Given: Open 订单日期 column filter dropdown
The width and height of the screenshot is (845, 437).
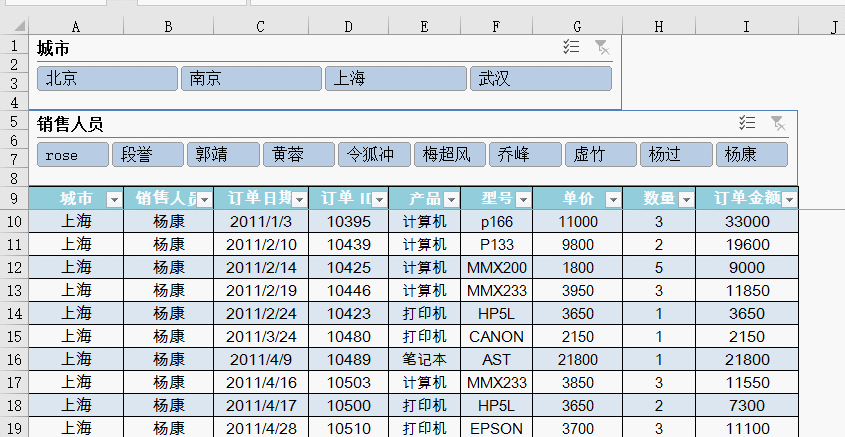Looking at the screenshot, I should 299,200.
